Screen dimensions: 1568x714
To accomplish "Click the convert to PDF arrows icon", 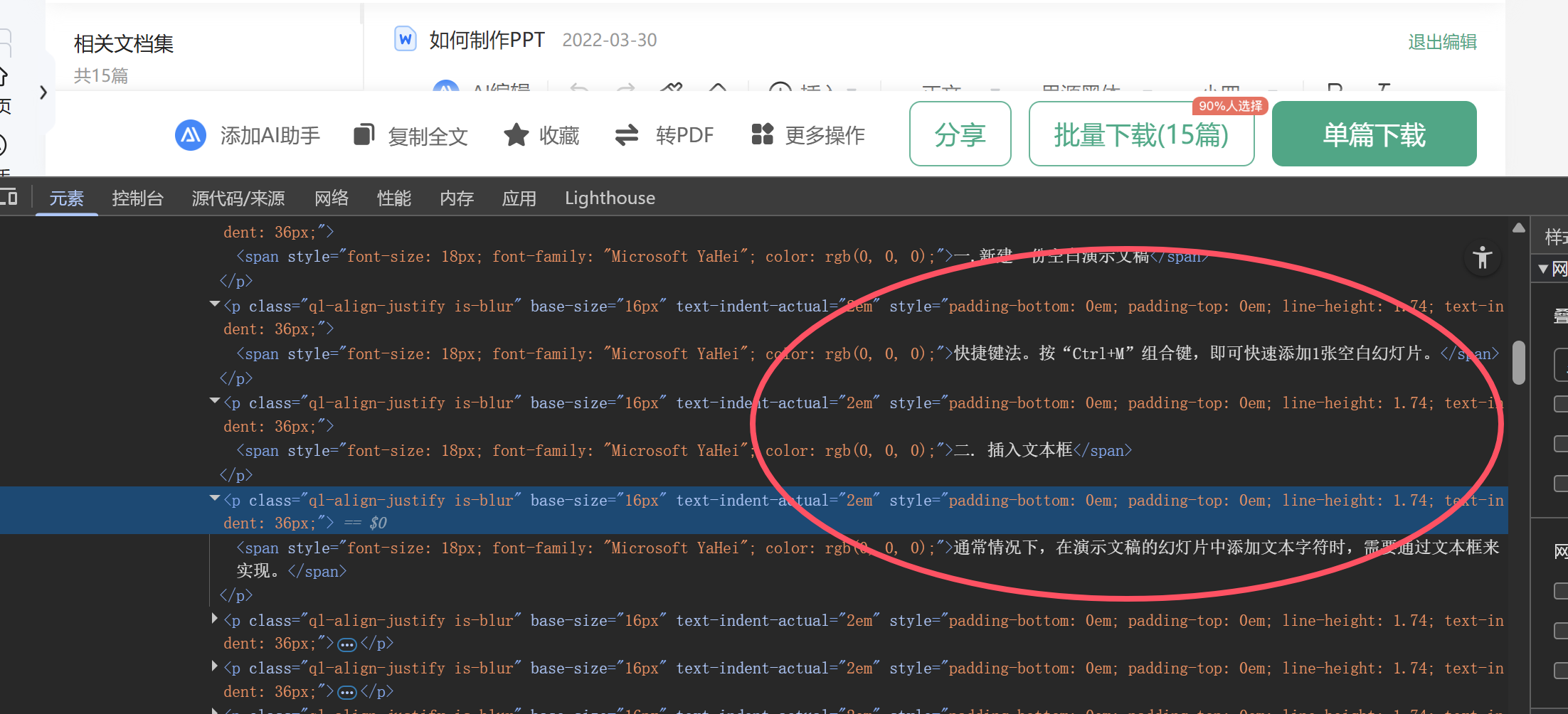I will click(x=627, y=134).
